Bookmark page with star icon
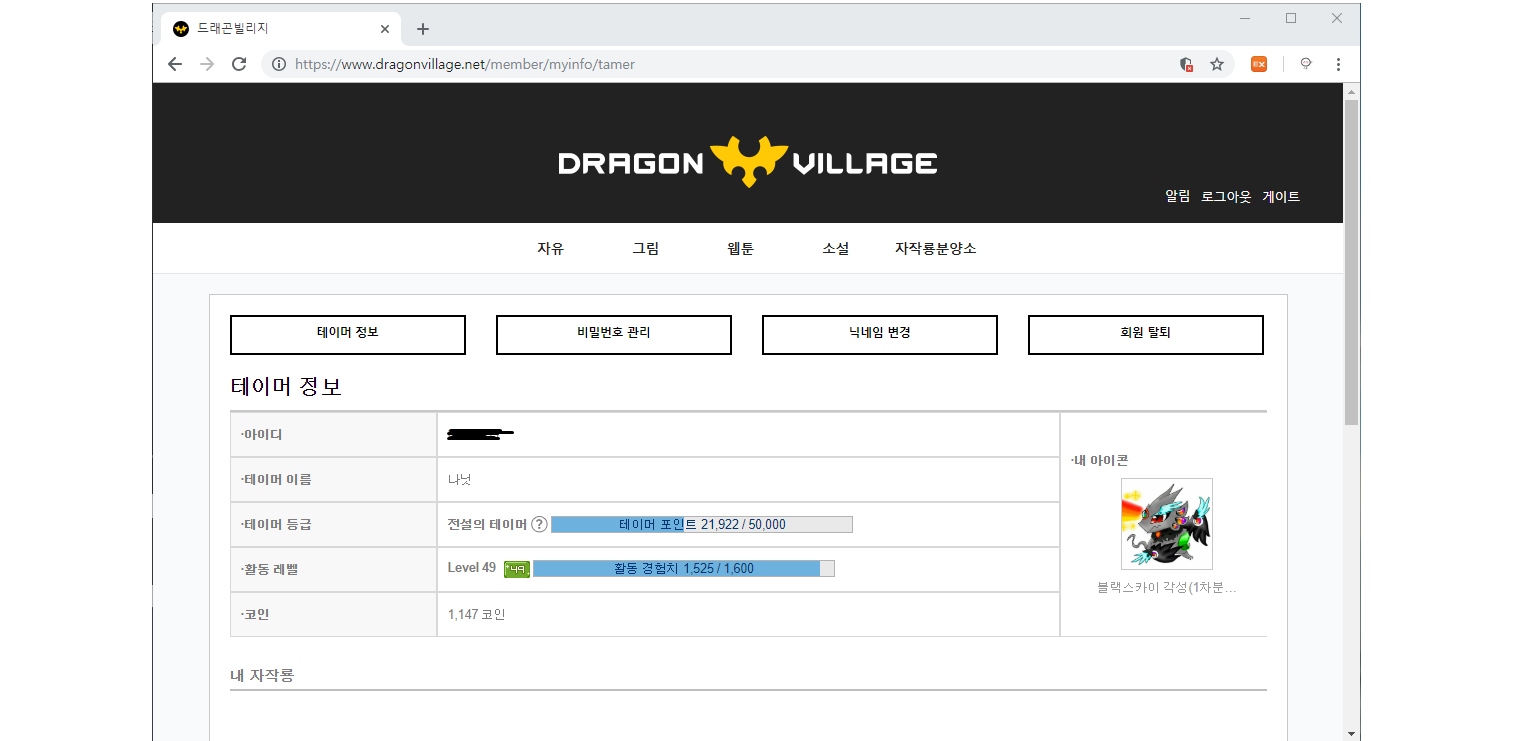The image size is (1536, 741). click(1217, 64)
